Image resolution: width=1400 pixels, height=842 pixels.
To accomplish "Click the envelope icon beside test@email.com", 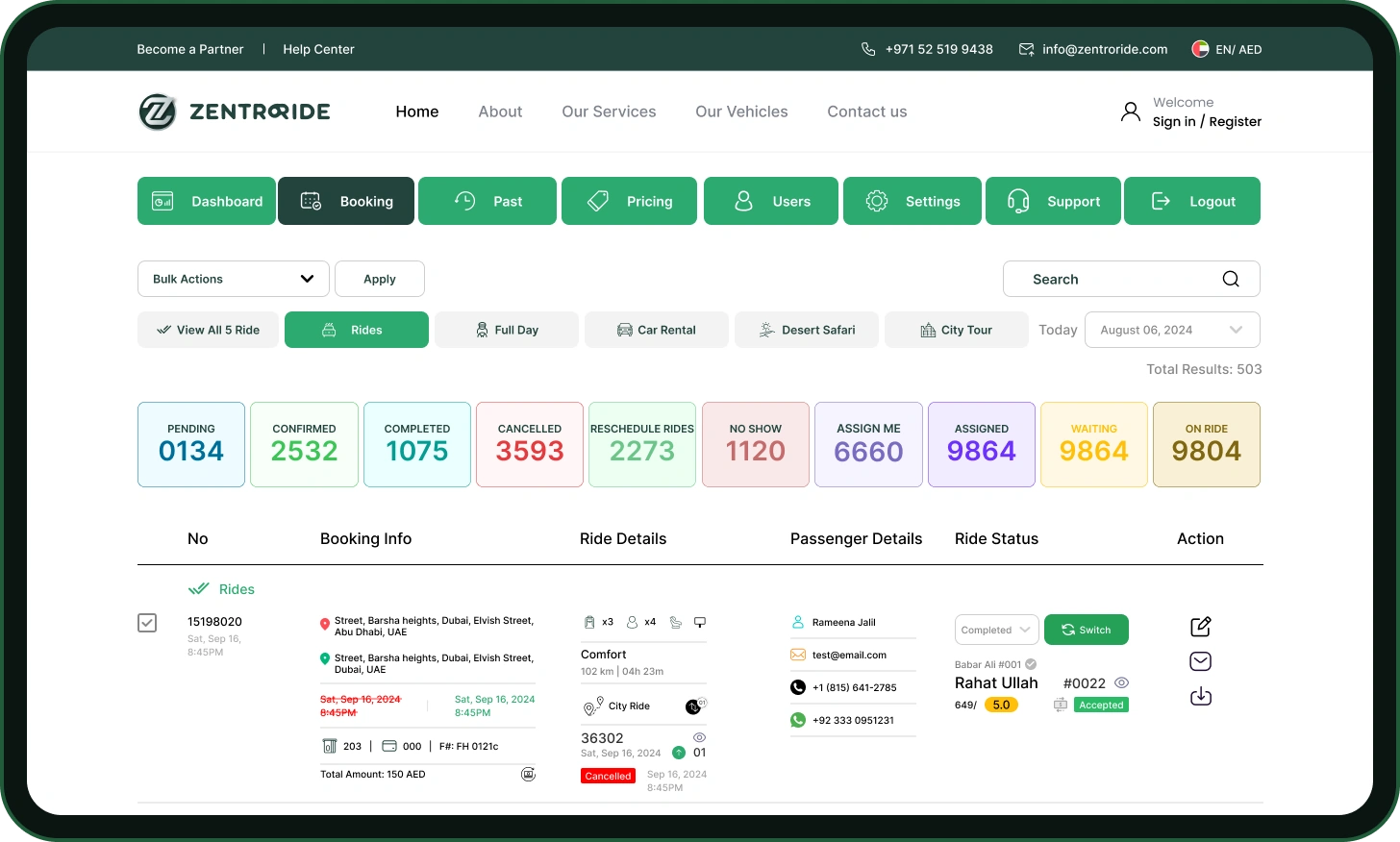I will point(798,655).
